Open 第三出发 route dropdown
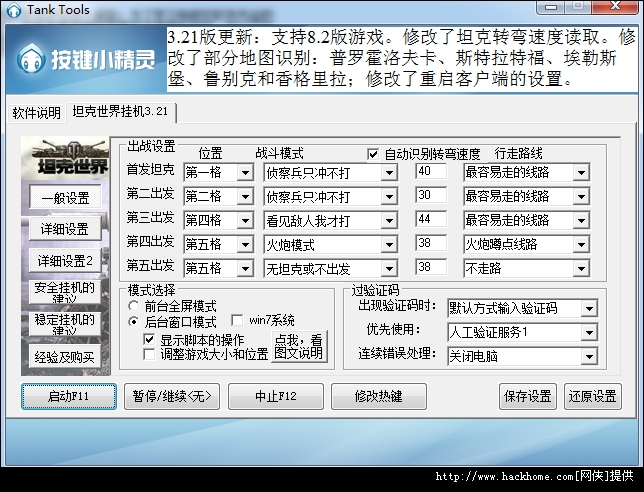This screenshot has height=492, width=644. click(527, 221)
